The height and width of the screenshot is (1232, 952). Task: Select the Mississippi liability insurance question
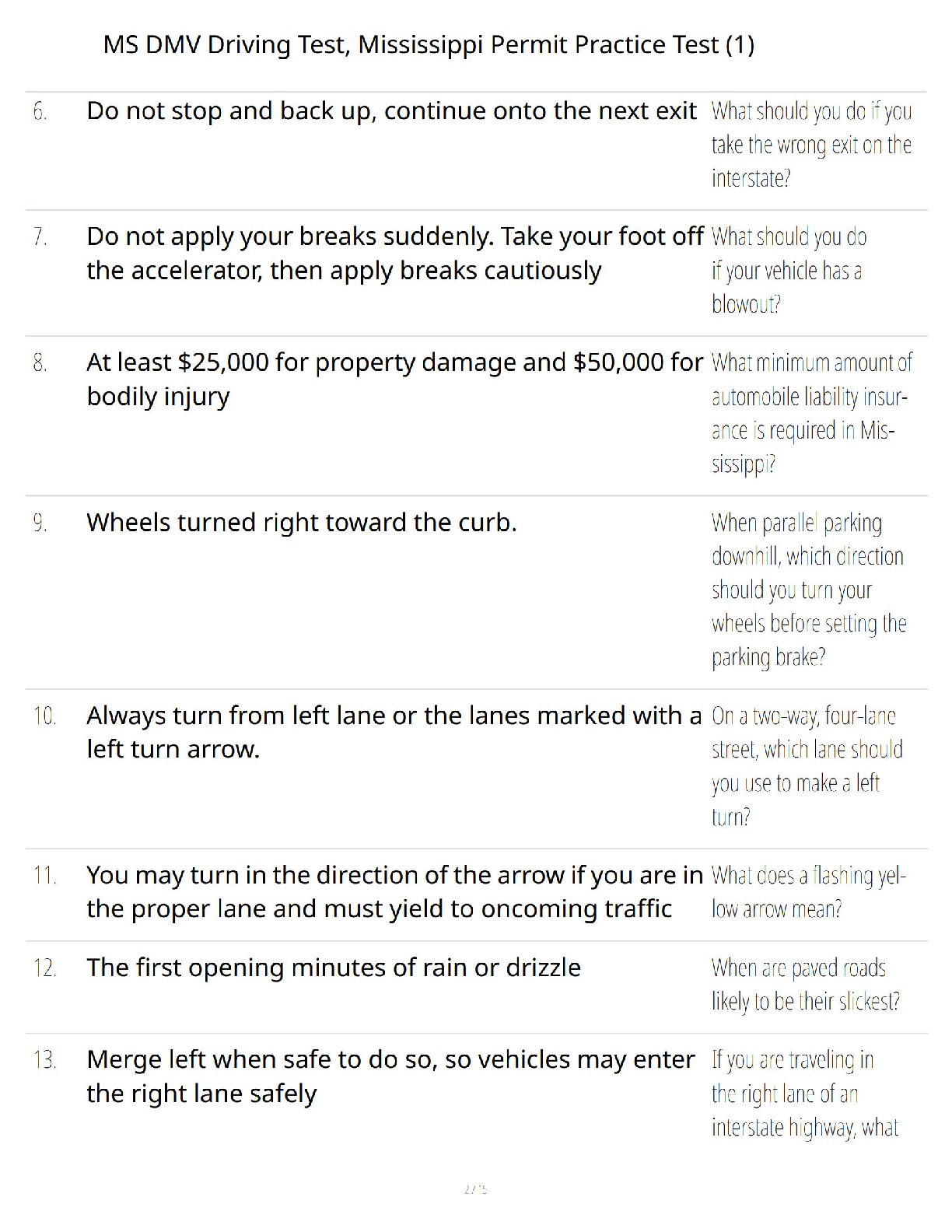click(811, 413)
